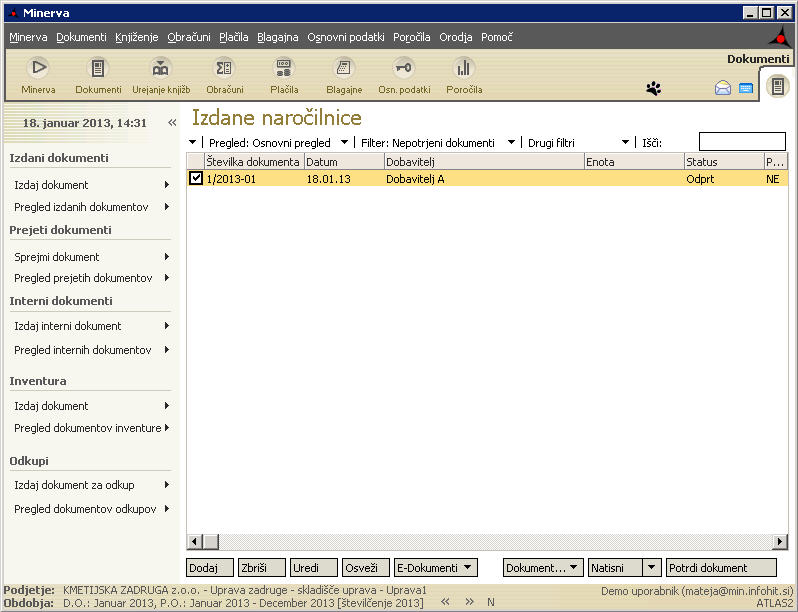
Task: Open the Dokument... dropdown button
Action: [543, 568]
